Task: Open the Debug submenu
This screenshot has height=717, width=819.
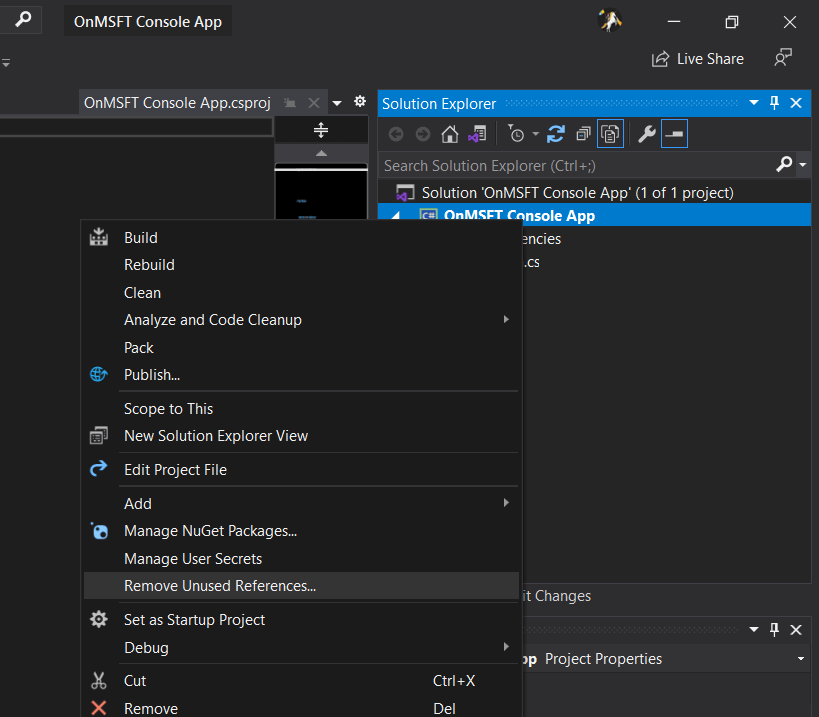Action: [301, 647]
